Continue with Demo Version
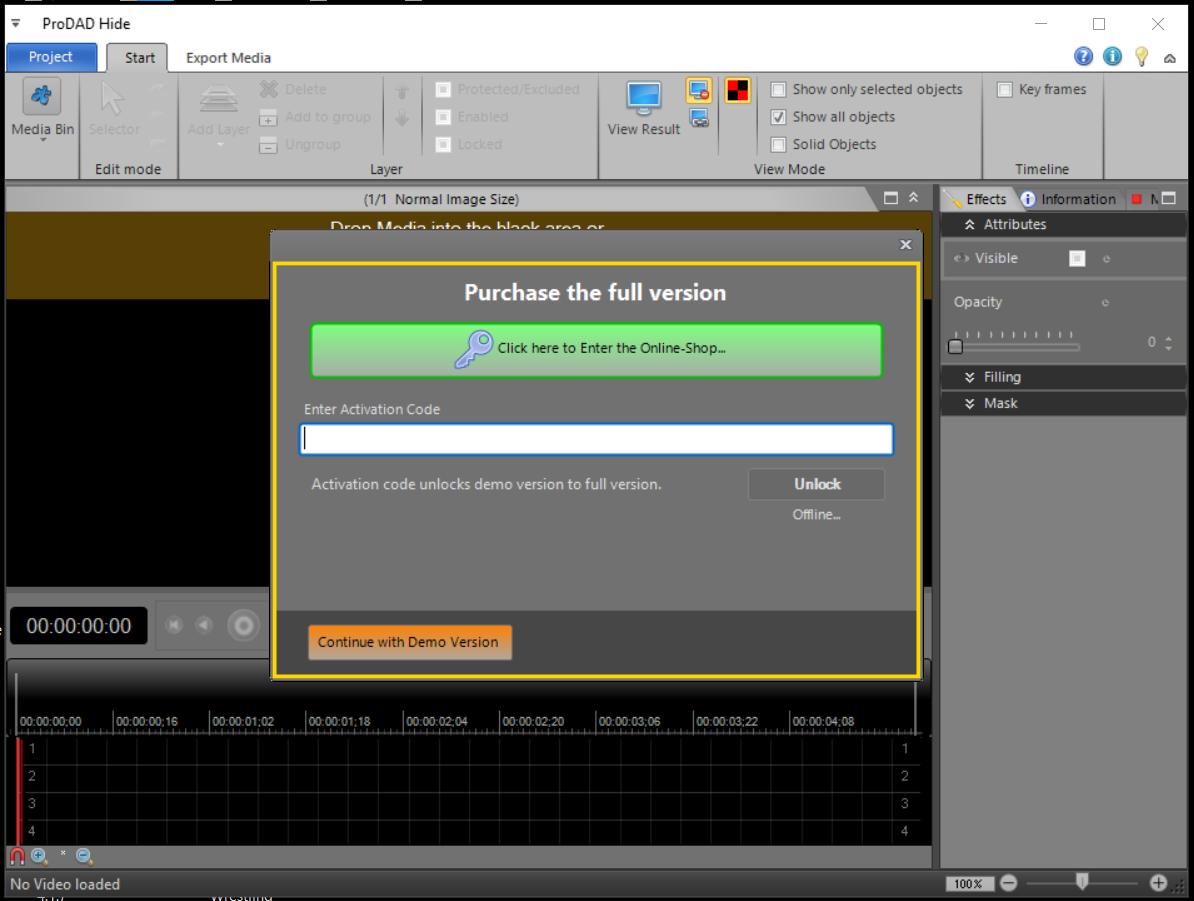Viewport: 1194px width, 901px height. (x=410, y=642)
